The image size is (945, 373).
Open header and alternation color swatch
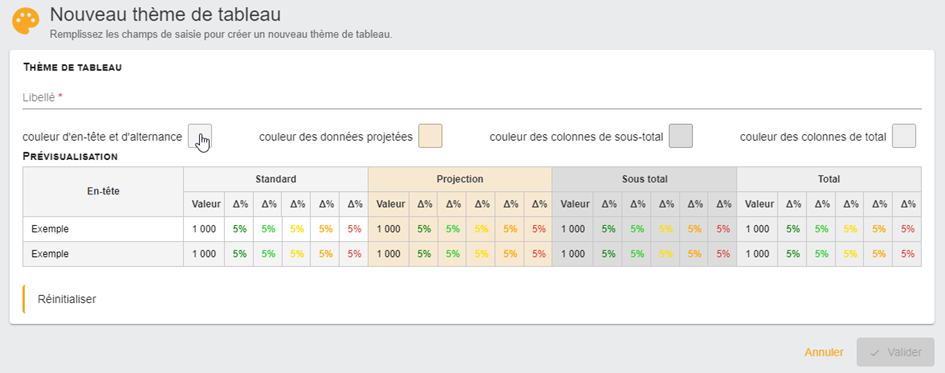200,136
